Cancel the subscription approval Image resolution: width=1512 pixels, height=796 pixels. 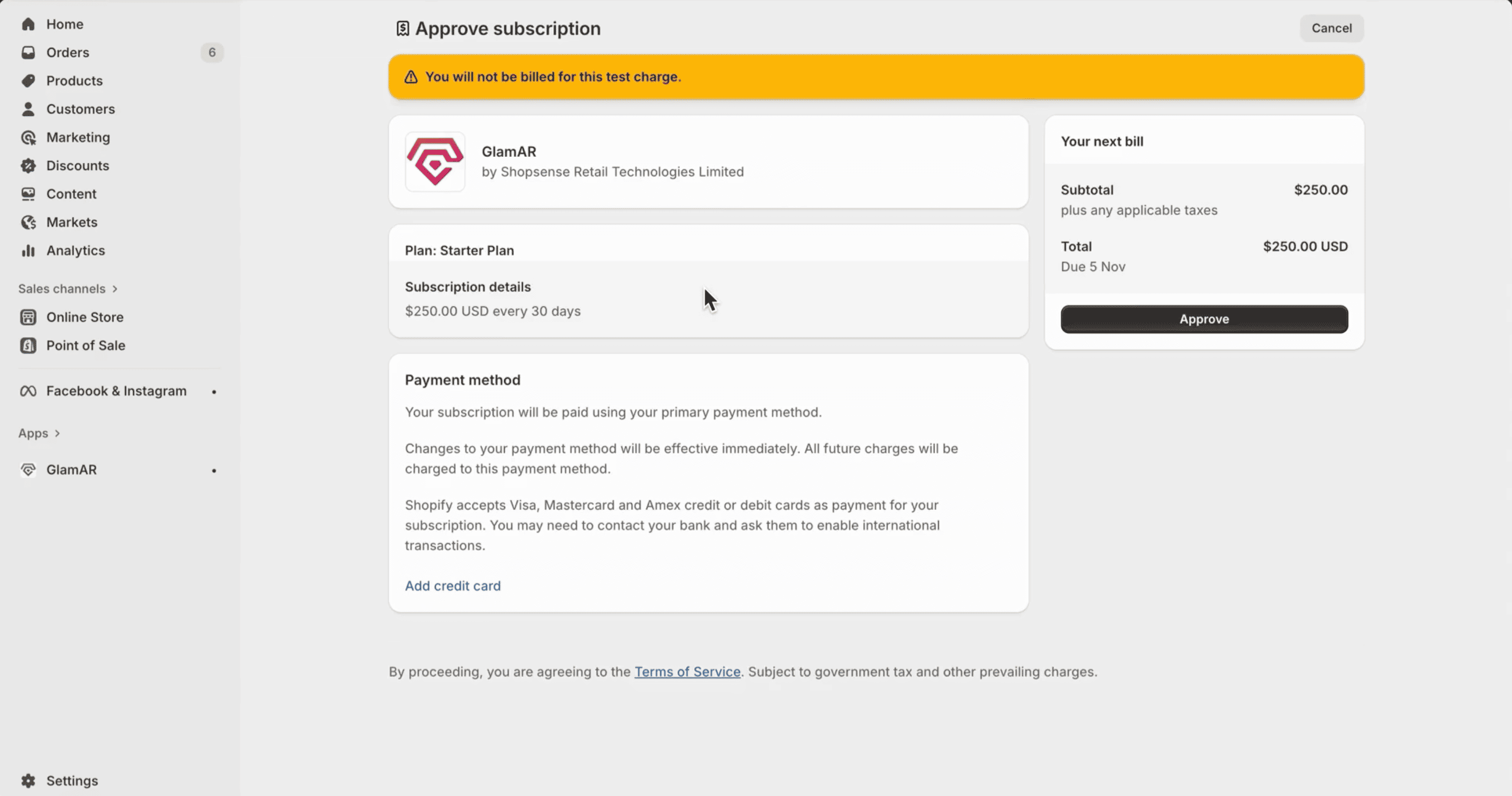click(1331, 28)
